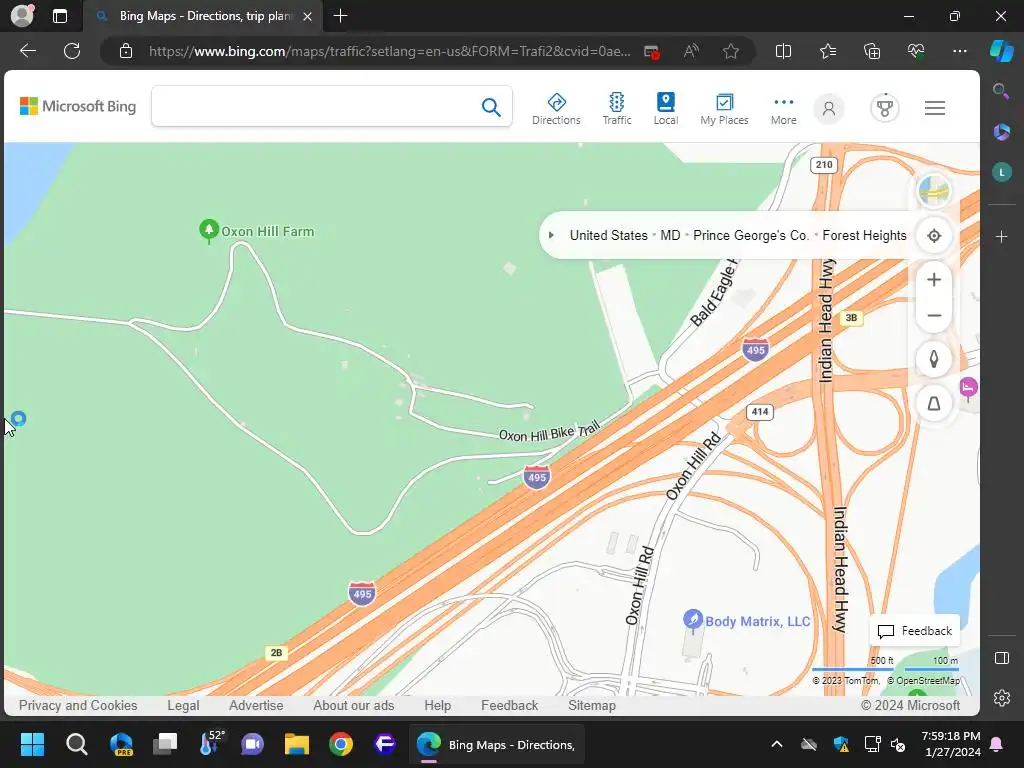Open a new browser tab

[340, 16]
